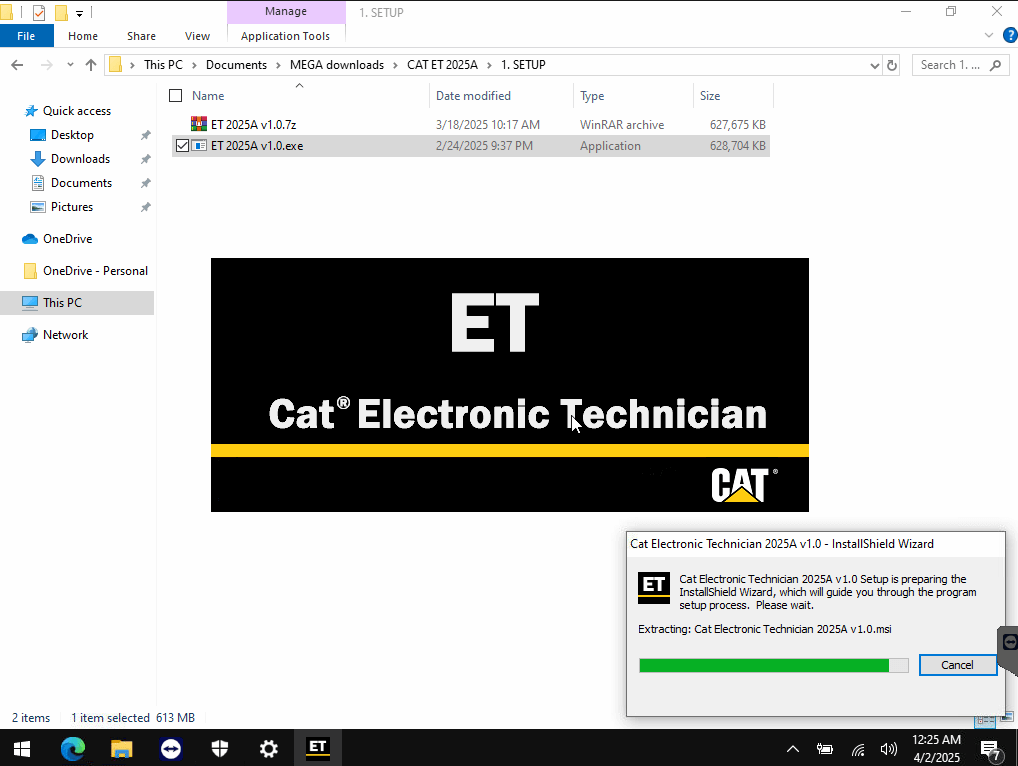Click the ET app icon in taskbar
The width and height of the screenshot is (1018, 766).
(x=317, y=748)
